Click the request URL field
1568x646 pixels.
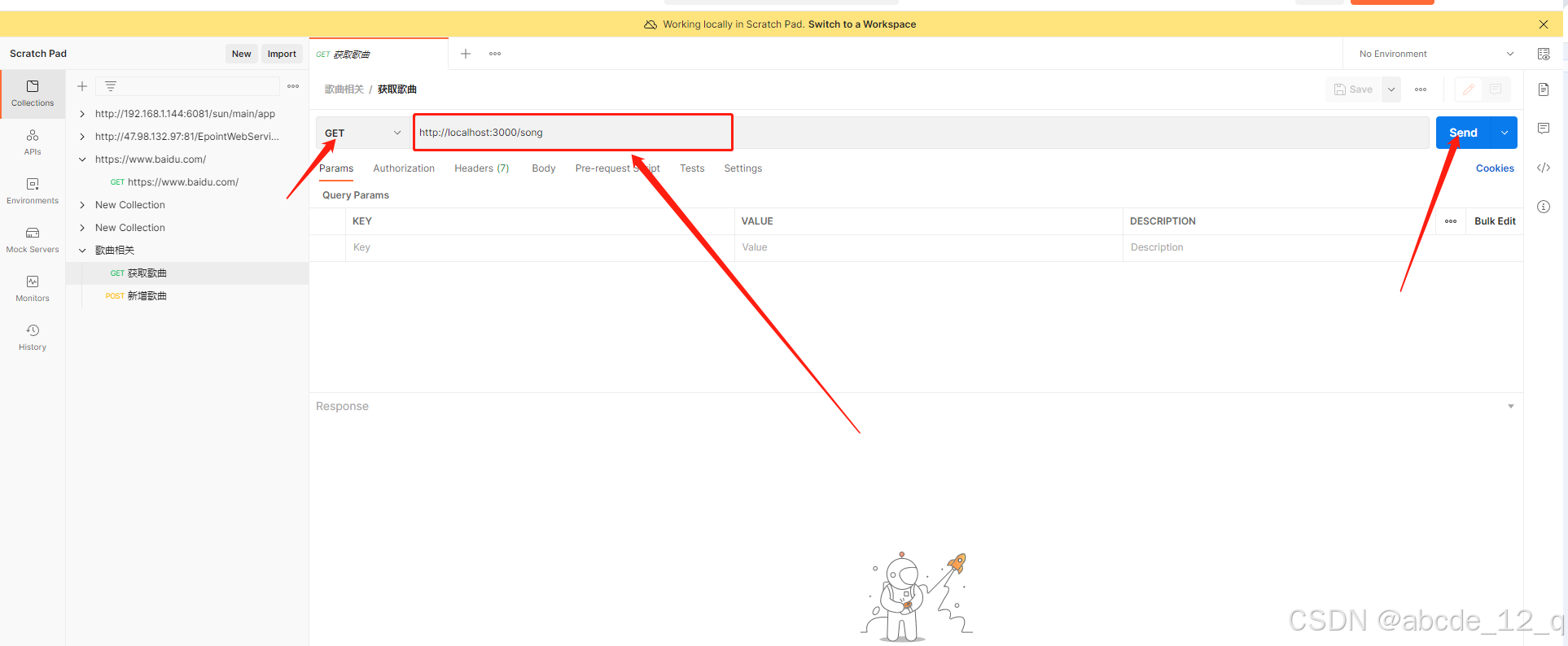[x=921, y=133]
